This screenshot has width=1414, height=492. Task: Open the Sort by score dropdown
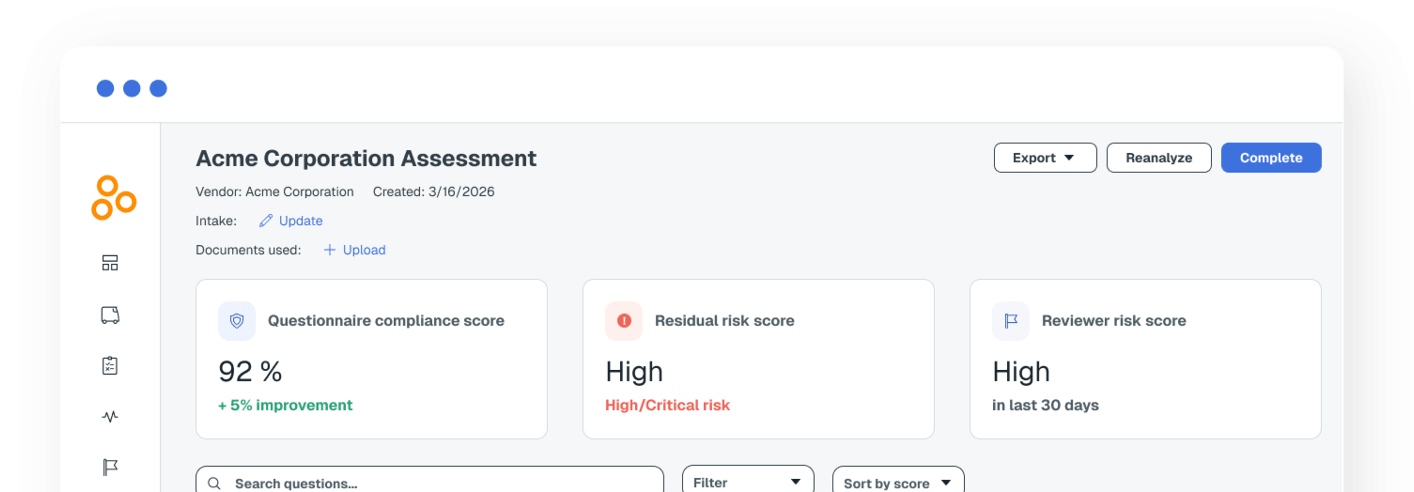pos(897,483)
